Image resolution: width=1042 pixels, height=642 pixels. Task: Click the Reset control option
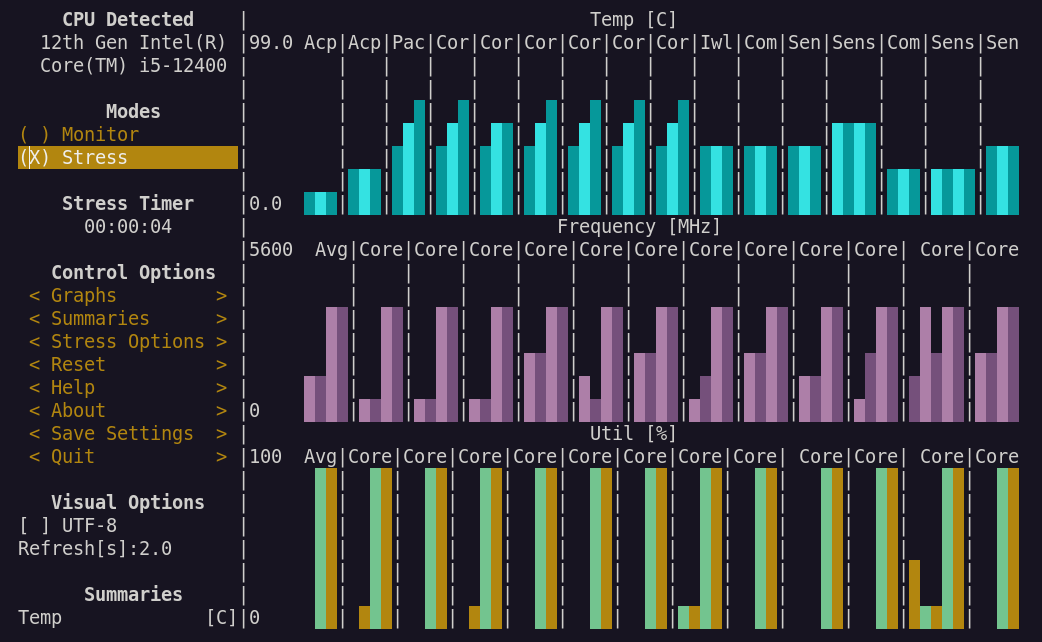click(127, 365)
